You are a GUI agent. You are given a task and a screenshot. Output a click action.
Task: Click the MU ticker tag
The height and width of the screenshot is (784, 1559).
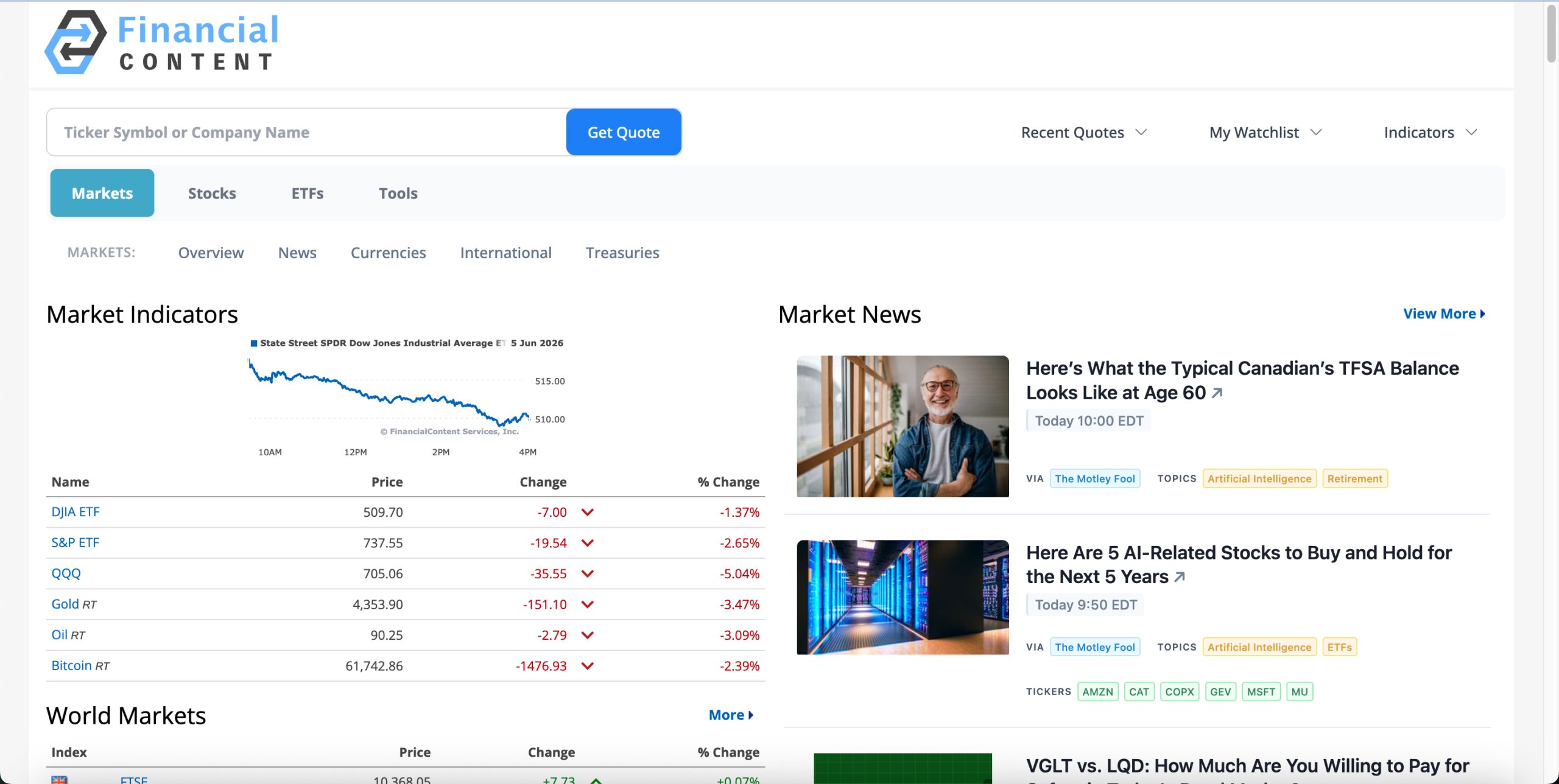tap(1299, 692)
